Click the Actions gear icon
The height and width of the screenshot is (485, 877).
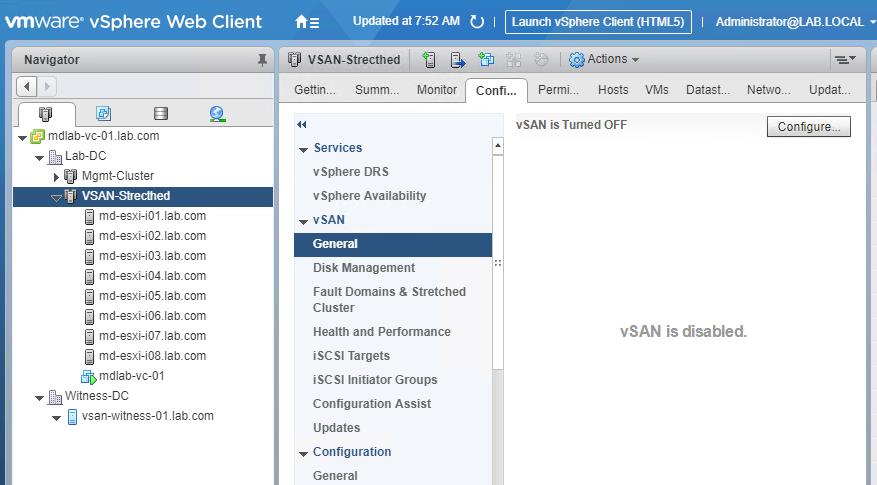(x=576, y=59)
